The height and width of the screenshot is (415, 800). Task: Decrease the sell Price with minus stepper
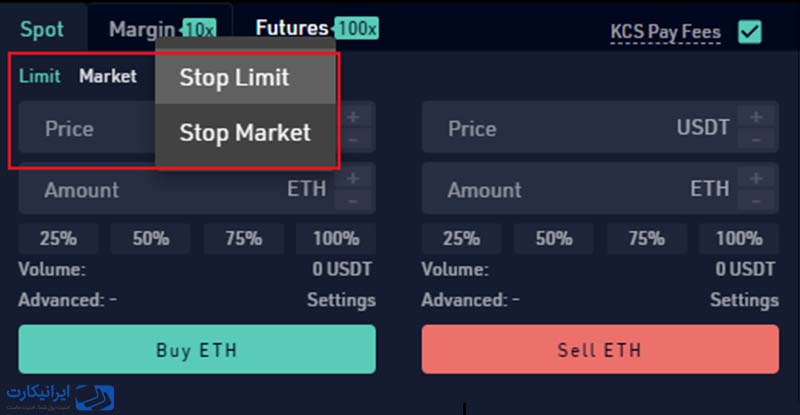(x=756, y=139)
